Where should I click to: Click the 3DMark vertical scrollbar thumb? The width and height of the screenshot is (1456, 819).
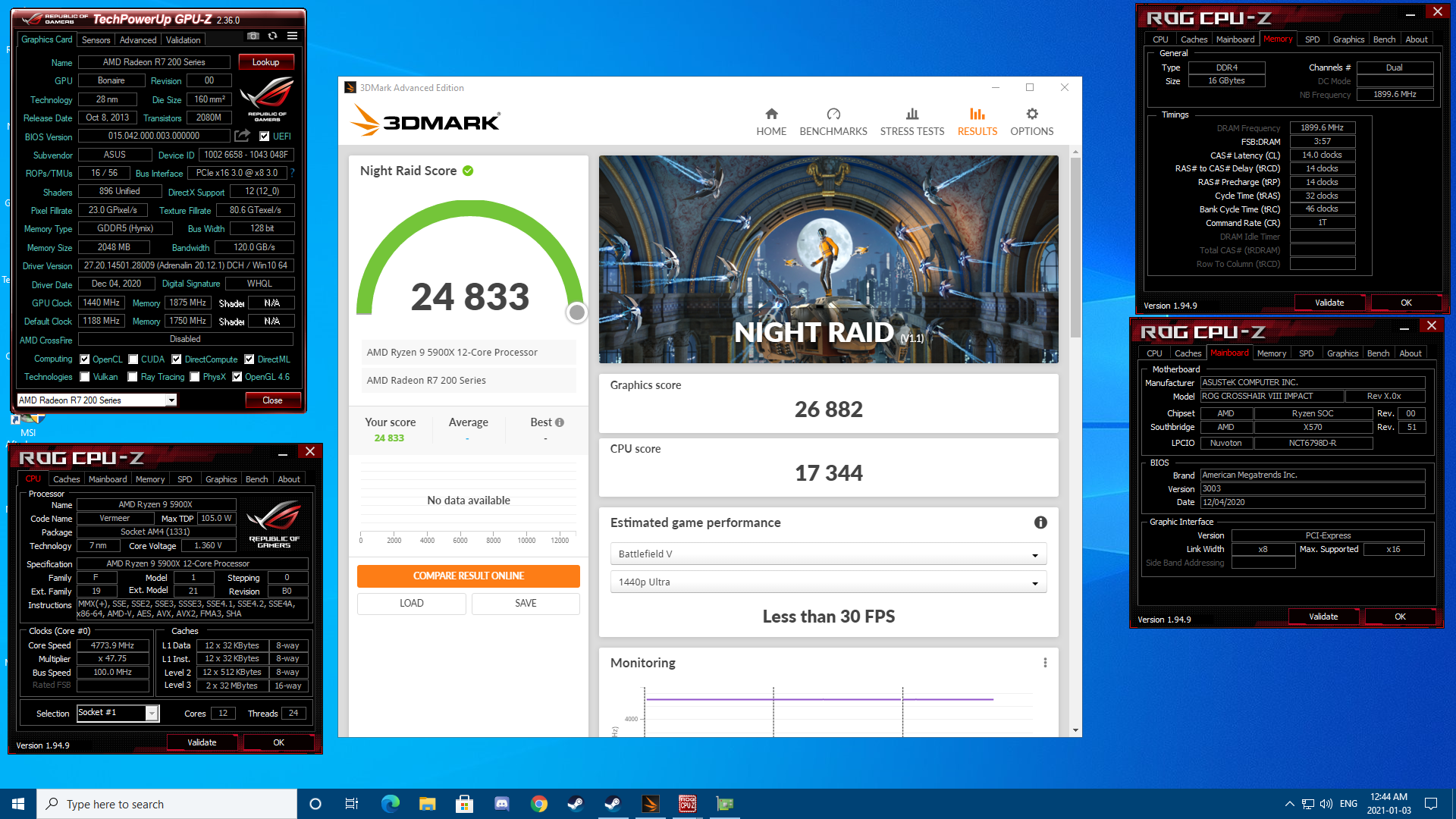point(1075,248)
